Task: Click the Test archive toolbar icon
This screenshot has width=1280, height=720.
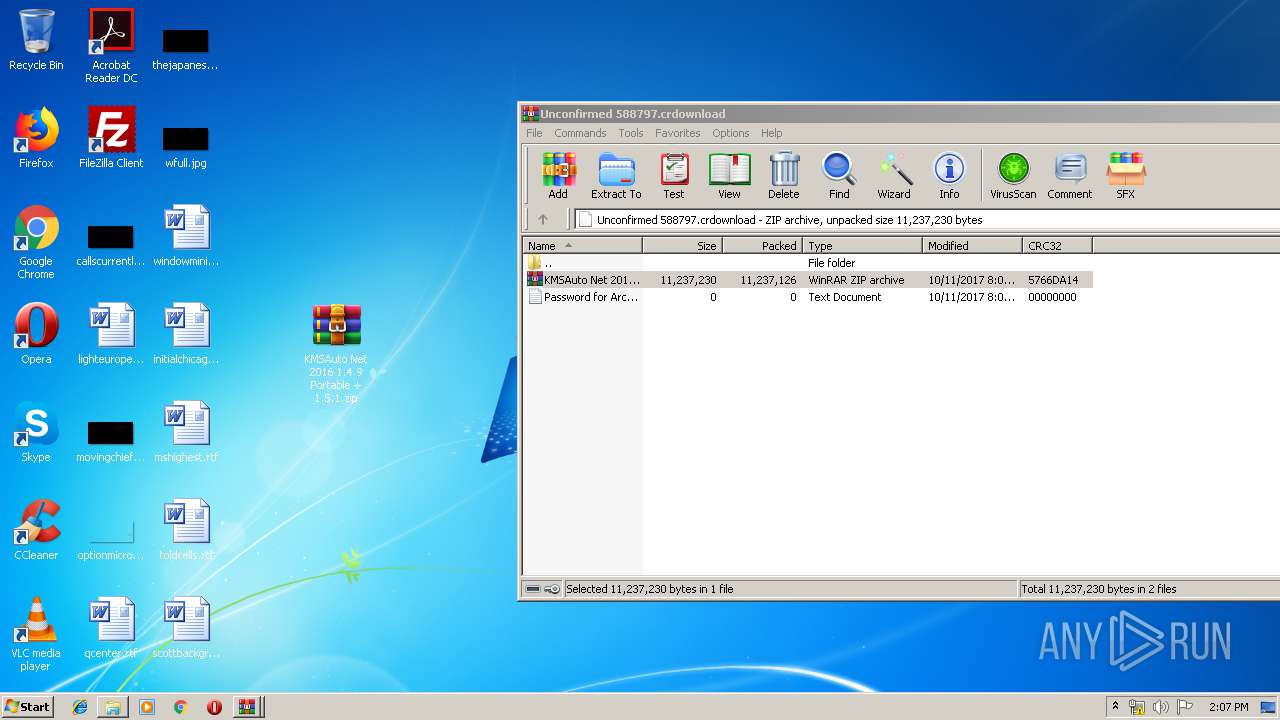Action: click(674, 176)
